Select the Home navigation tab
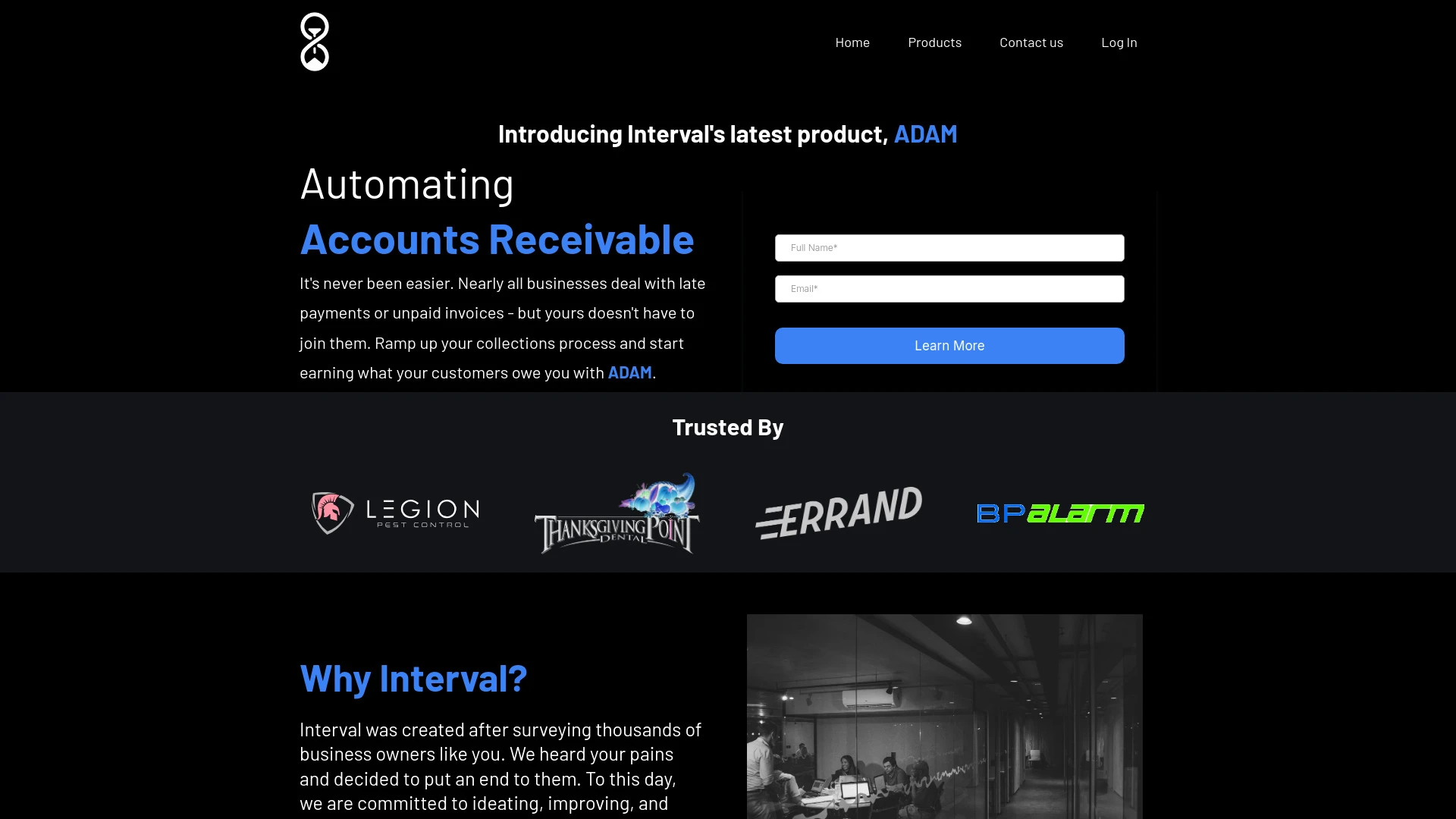The width and height of the screenshot is (1456, 819). [852, 42]
